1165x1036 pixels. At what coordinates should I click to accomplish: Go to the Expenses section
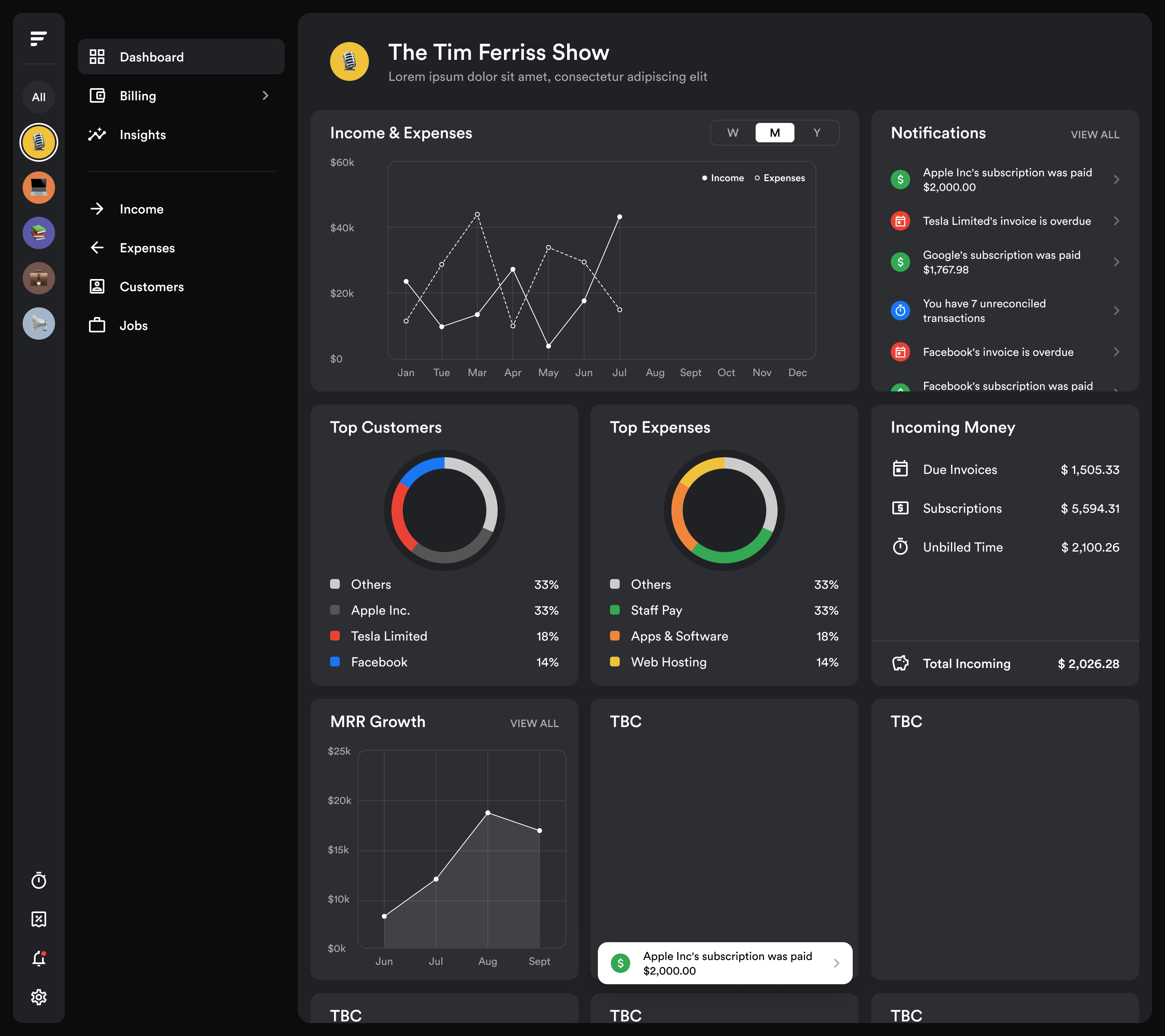tap(181, 247)
